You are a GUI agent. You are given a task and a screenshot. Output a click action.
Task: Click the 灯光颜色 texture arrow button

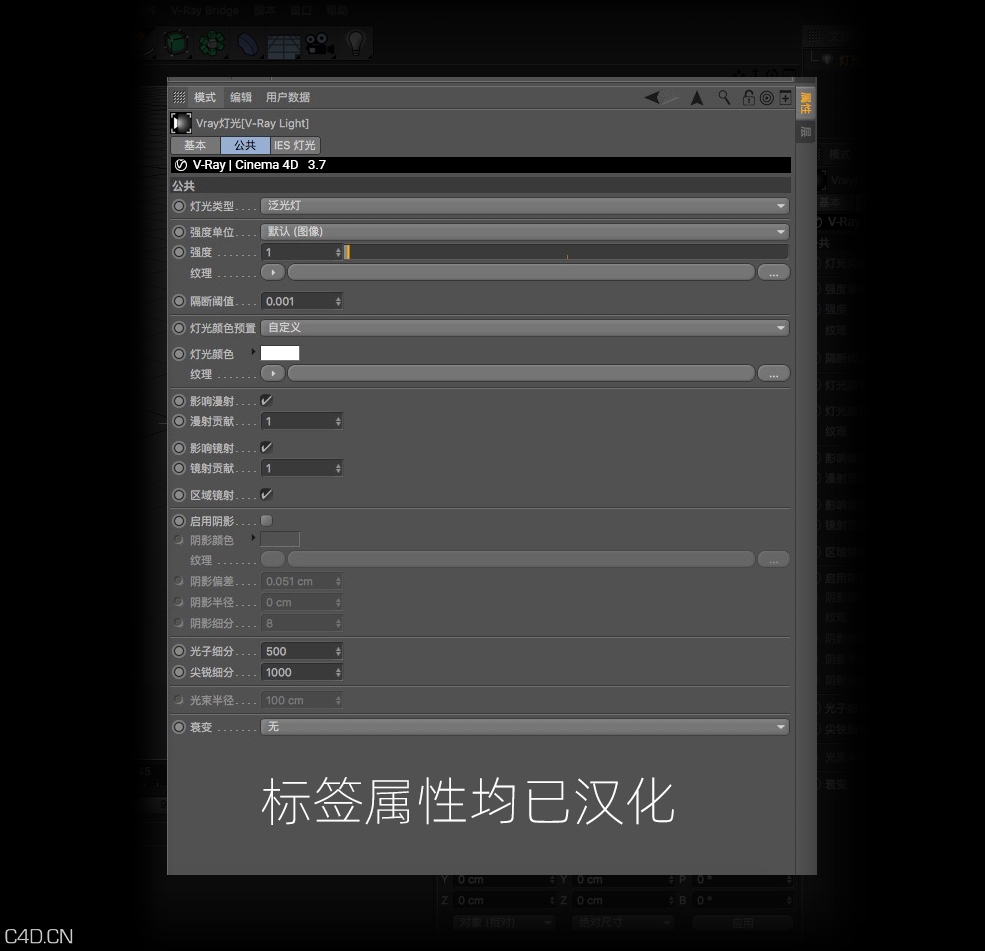[x=273, y=374]
